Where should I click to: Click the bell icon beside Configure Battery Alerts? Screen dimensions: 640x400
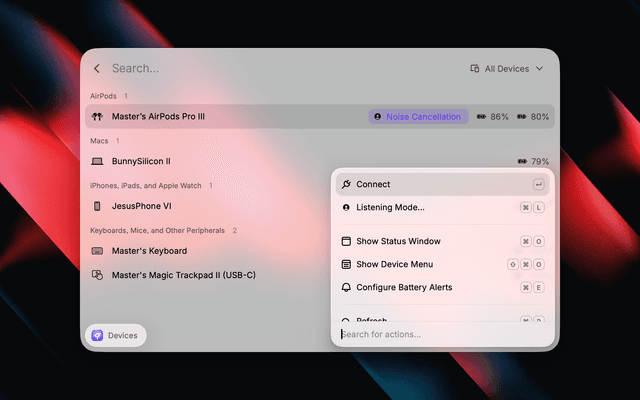pos(346,287)
